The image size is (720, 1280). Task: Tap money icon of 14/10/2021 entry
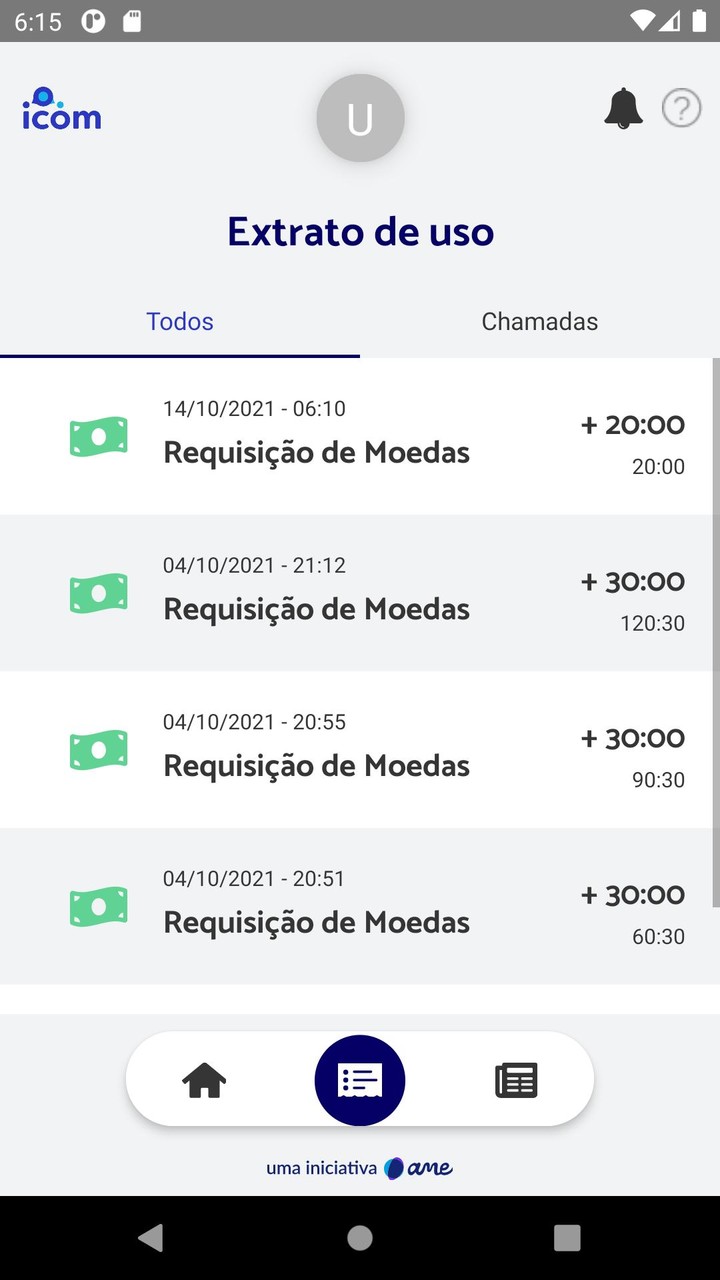click(98, 437)
